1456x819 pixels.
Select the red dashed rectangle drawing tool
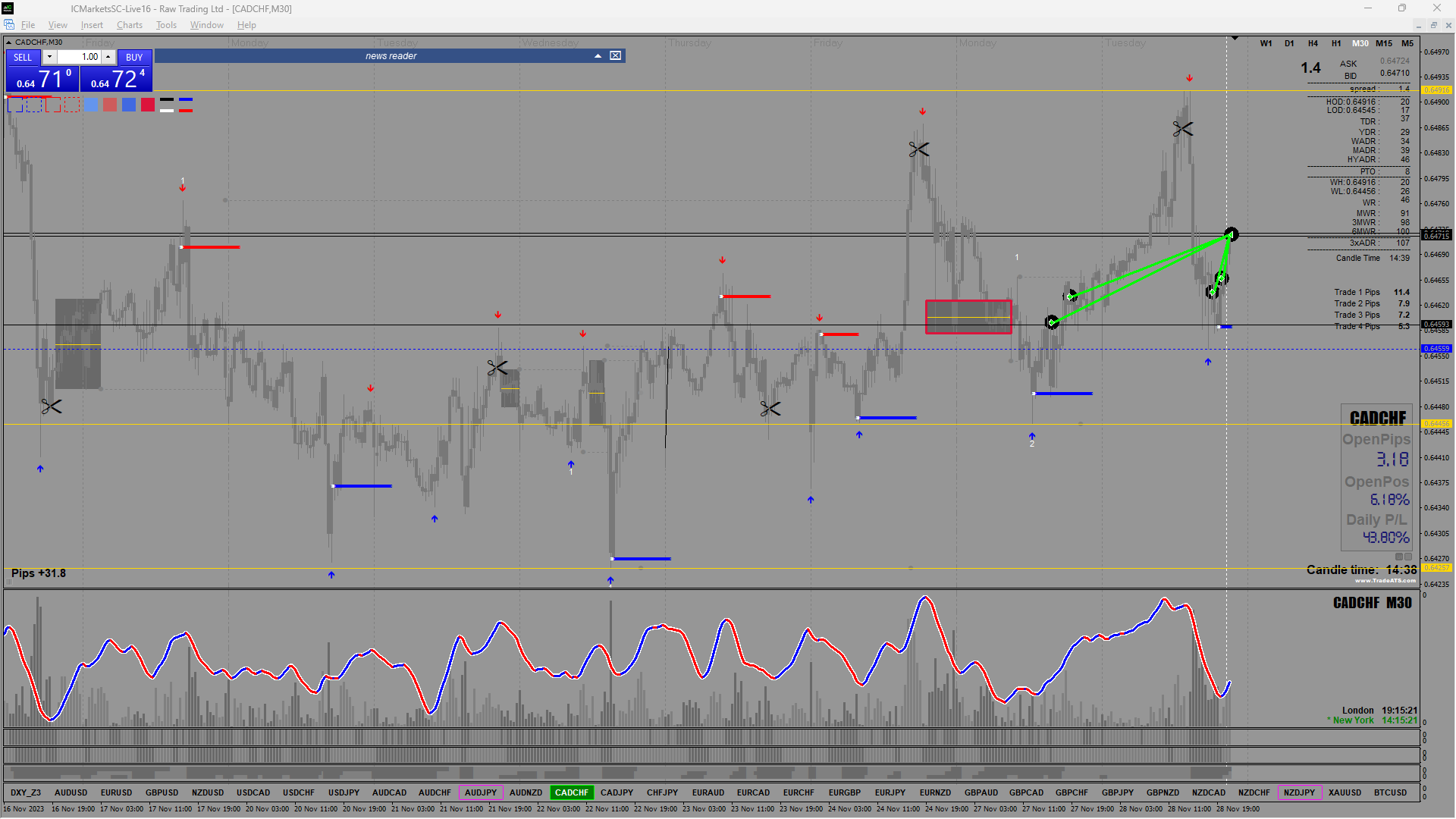click(72, 105)
